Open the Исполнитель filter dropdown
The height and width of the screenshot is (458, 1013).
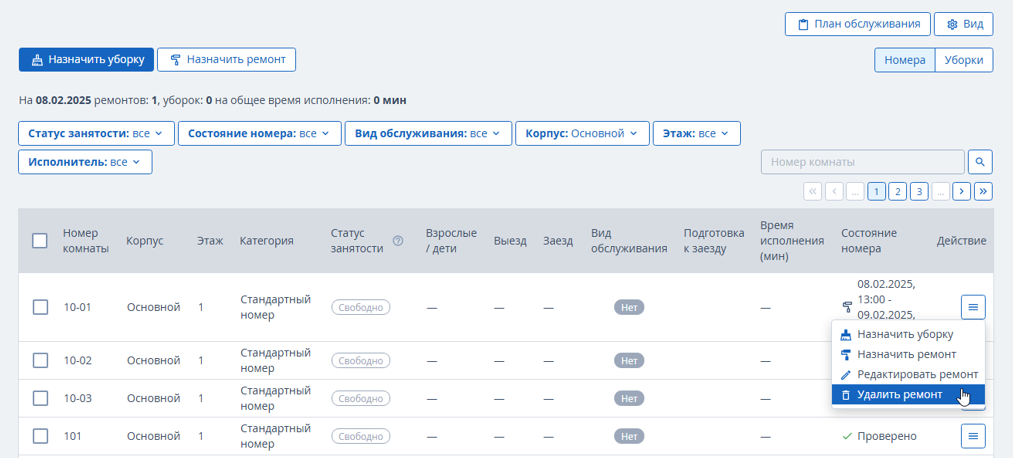85,162
